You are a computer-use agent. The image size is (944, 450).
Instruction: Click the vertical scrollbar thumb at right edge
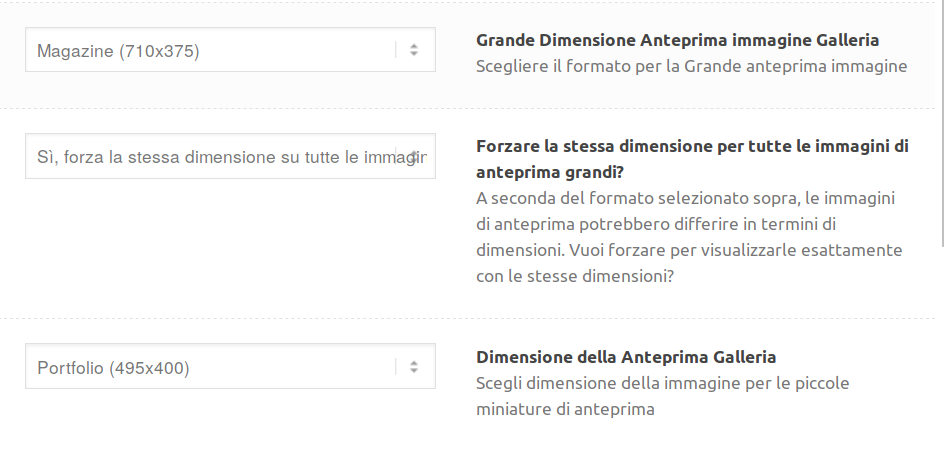[x=942, y=123]
